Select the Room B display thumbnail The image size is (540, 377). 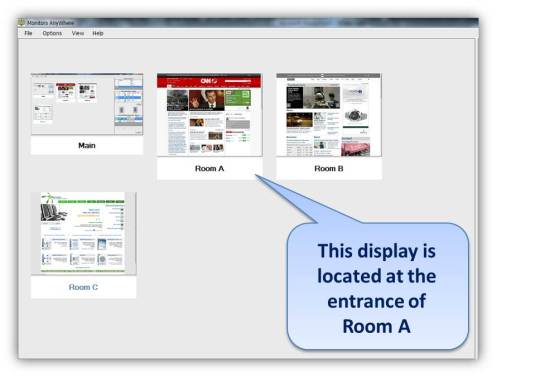click(x=329, y=115)
